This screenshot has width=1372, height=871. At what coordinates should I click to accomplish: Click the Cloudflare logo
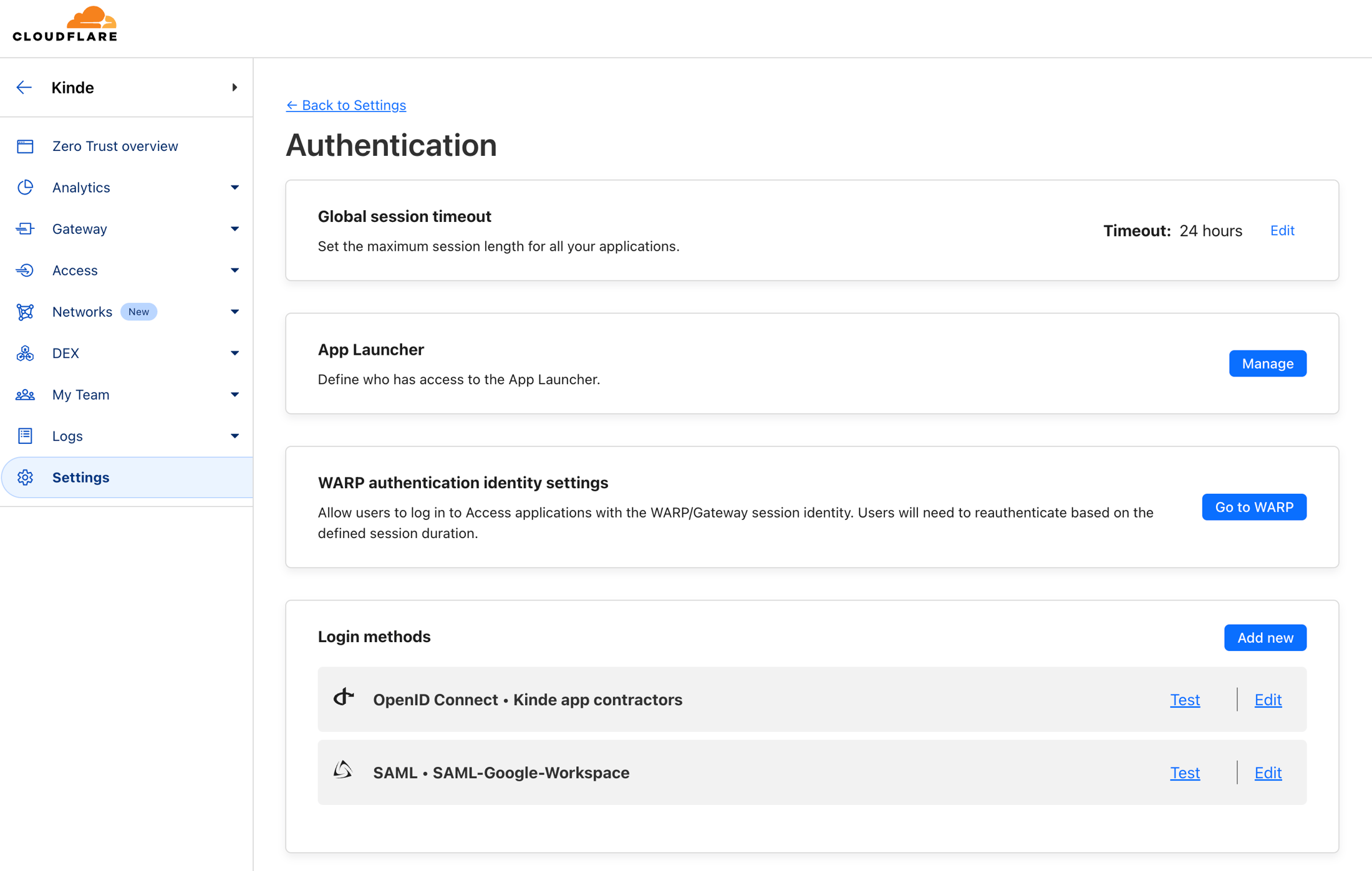(65, 24)
